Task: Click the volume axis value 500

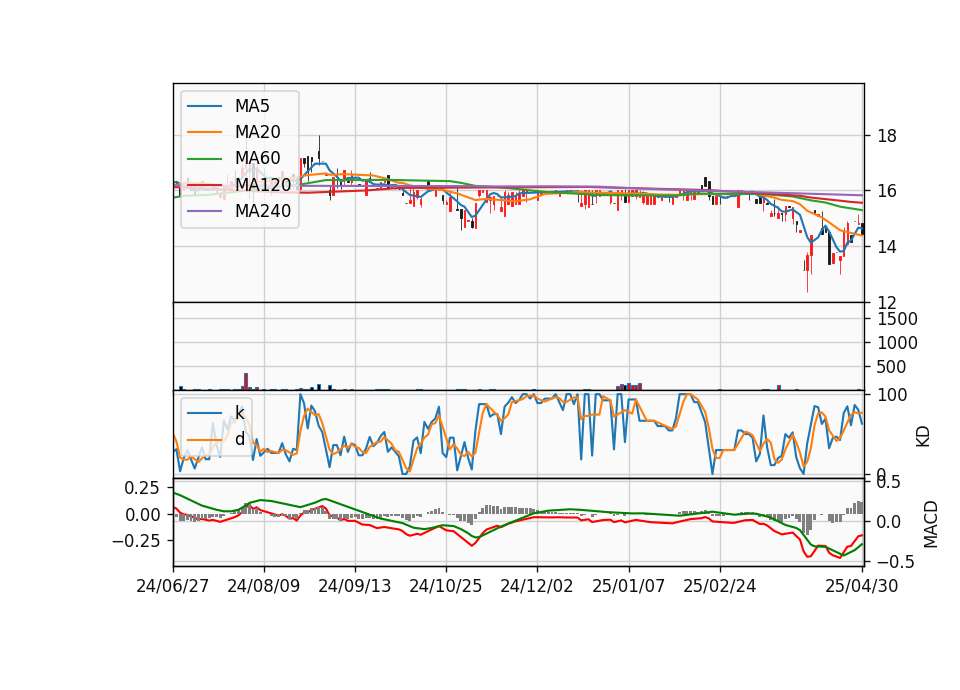Action: 892,367
